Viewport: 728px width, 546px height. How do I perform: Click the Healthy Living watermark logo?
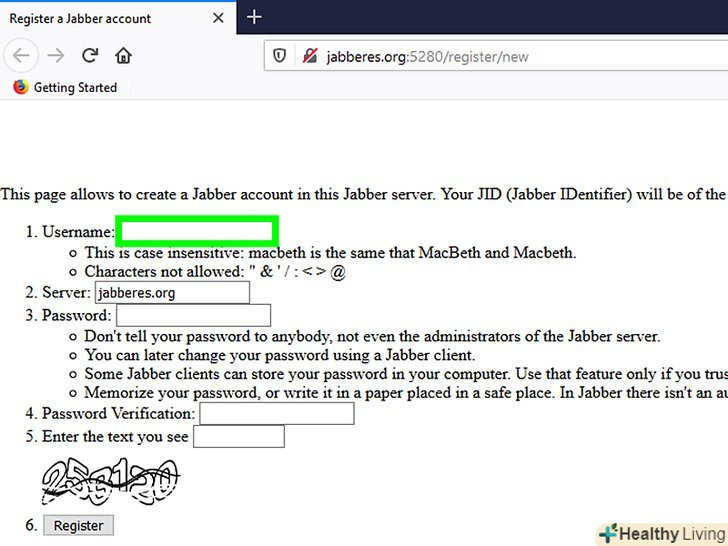[663, 534]
